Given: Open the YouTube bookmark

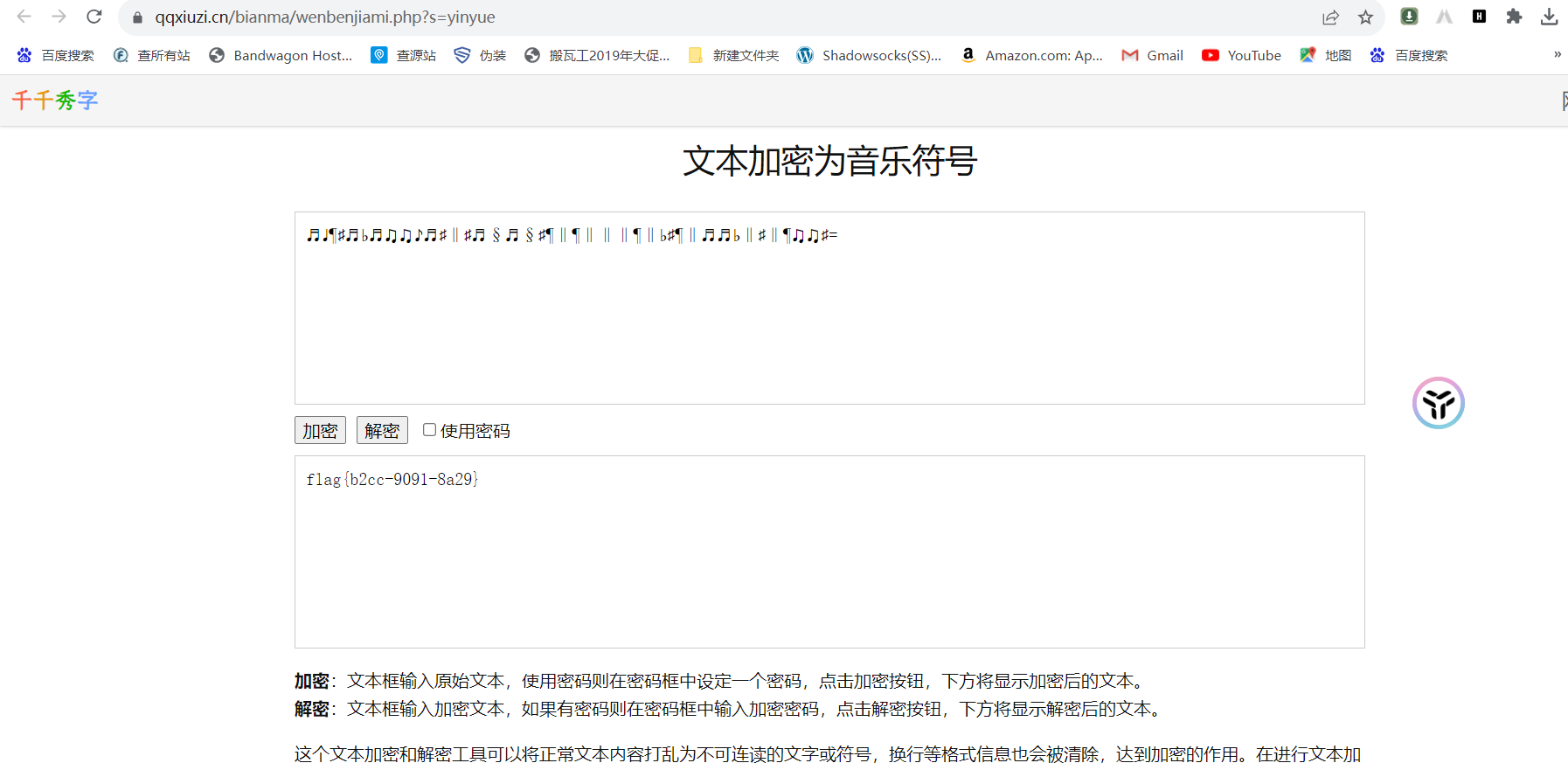Looking at the screenshot, I should [1241, 55].
